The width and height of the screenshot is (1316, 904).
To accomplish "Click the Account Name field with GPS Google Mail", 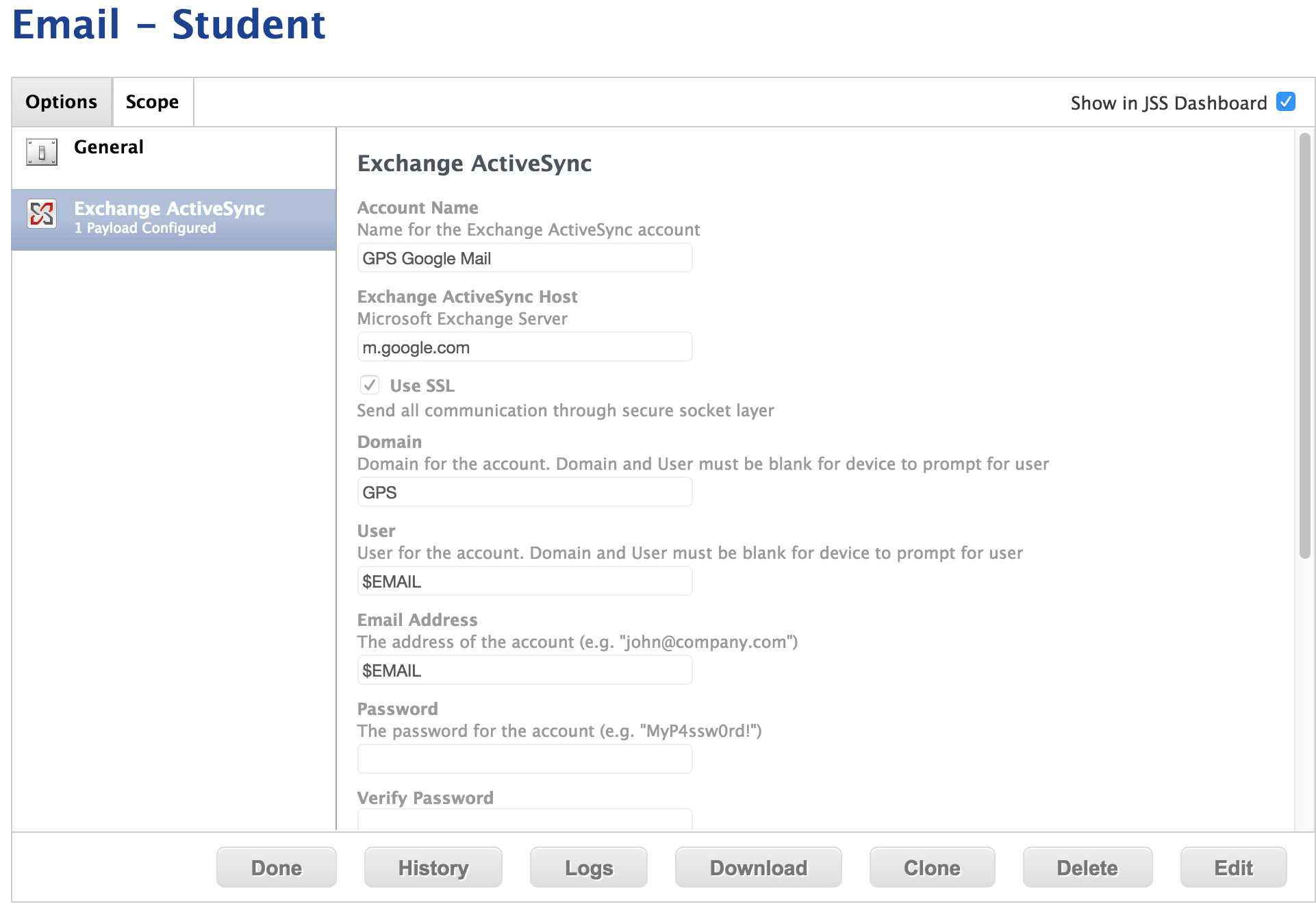I will coord(525,258).
